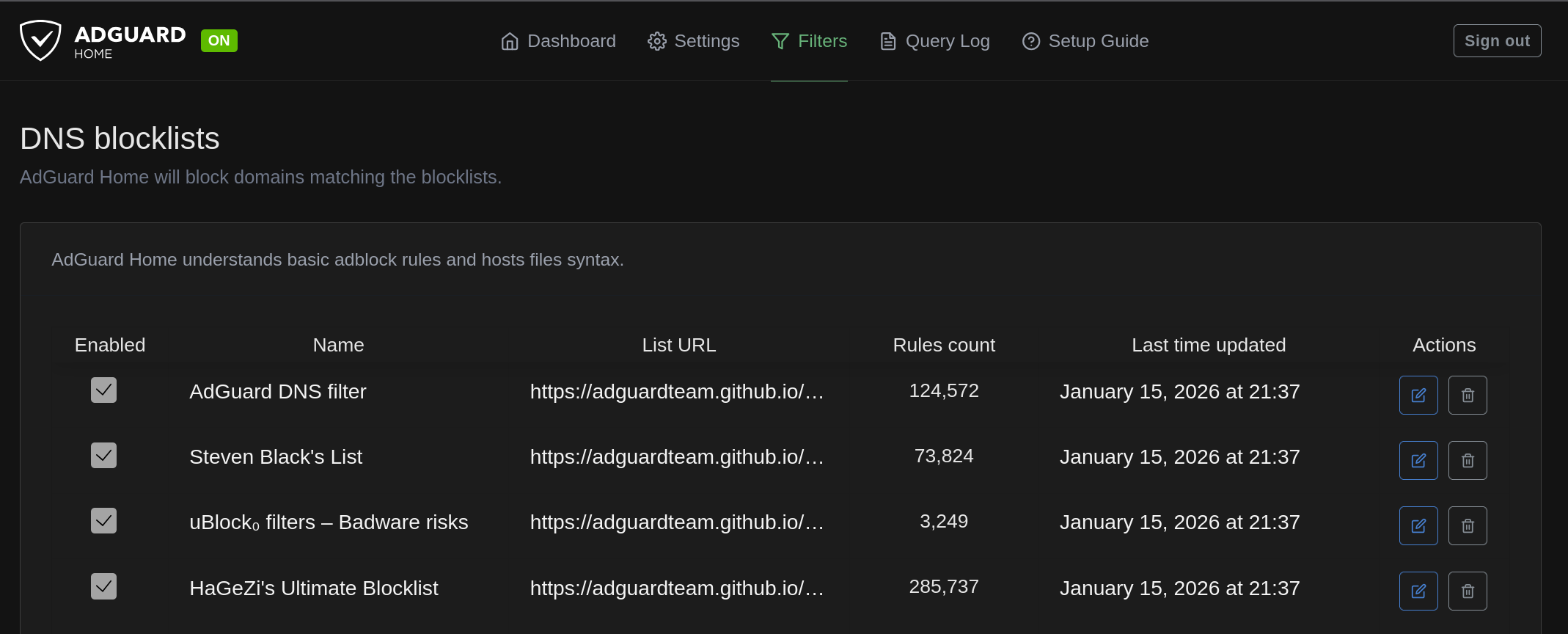Click the Sign out button
The width and height of the screenshot is (1568, 634).
[1497, 40]
